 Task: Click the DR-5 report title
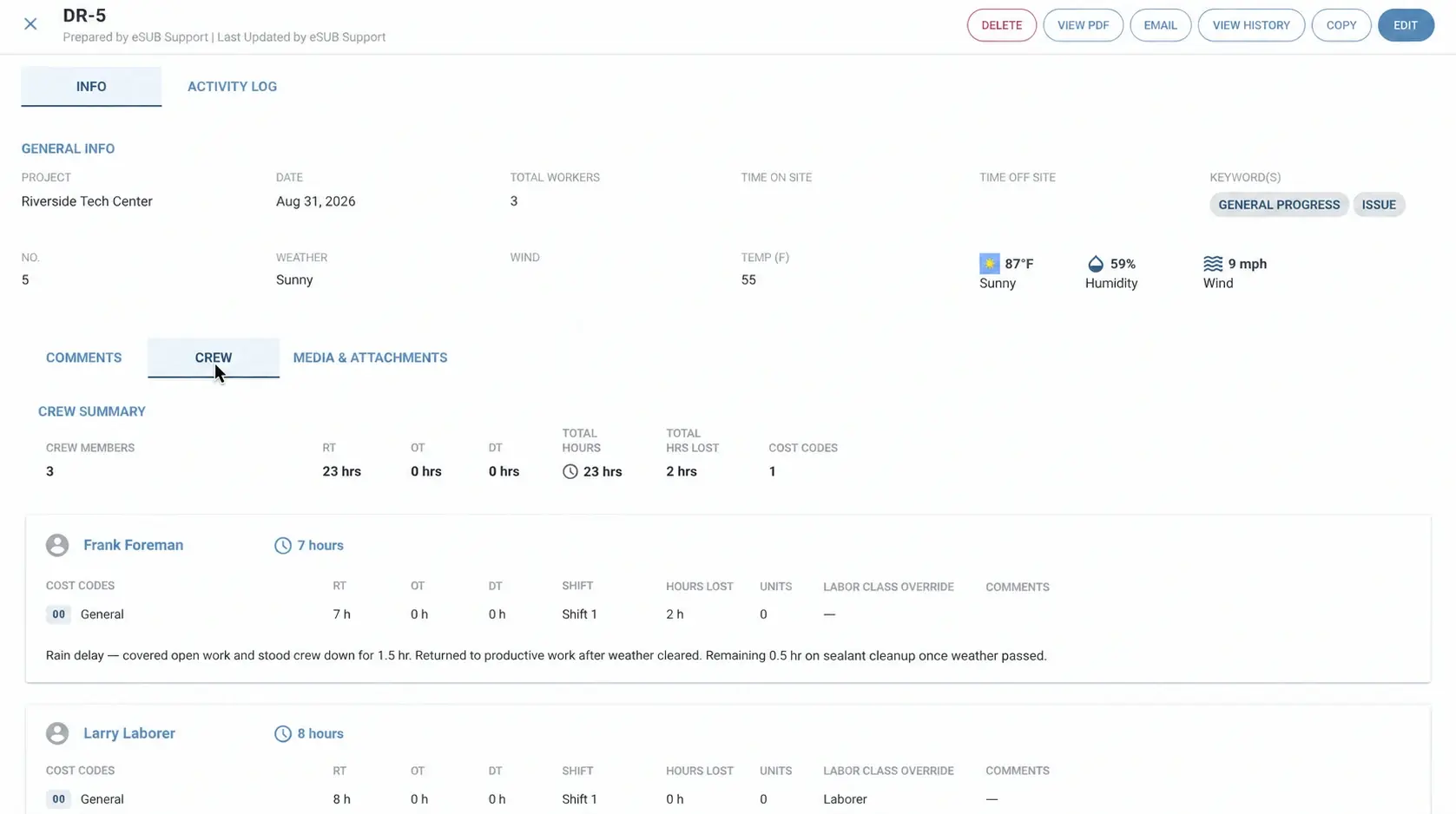[x=84, y=16]
